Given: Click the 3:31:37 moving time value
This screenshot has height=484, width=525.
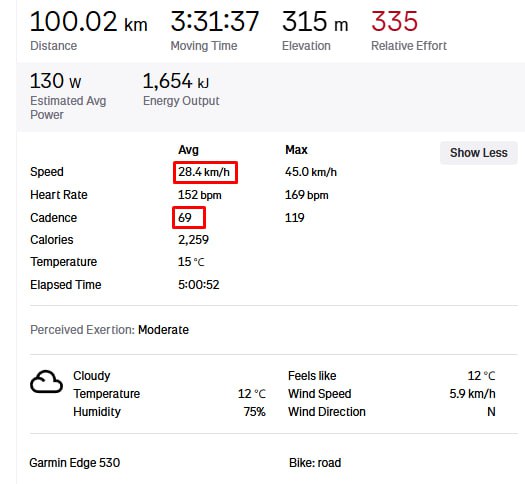Looking at the screenshot, I should [215, 21].
